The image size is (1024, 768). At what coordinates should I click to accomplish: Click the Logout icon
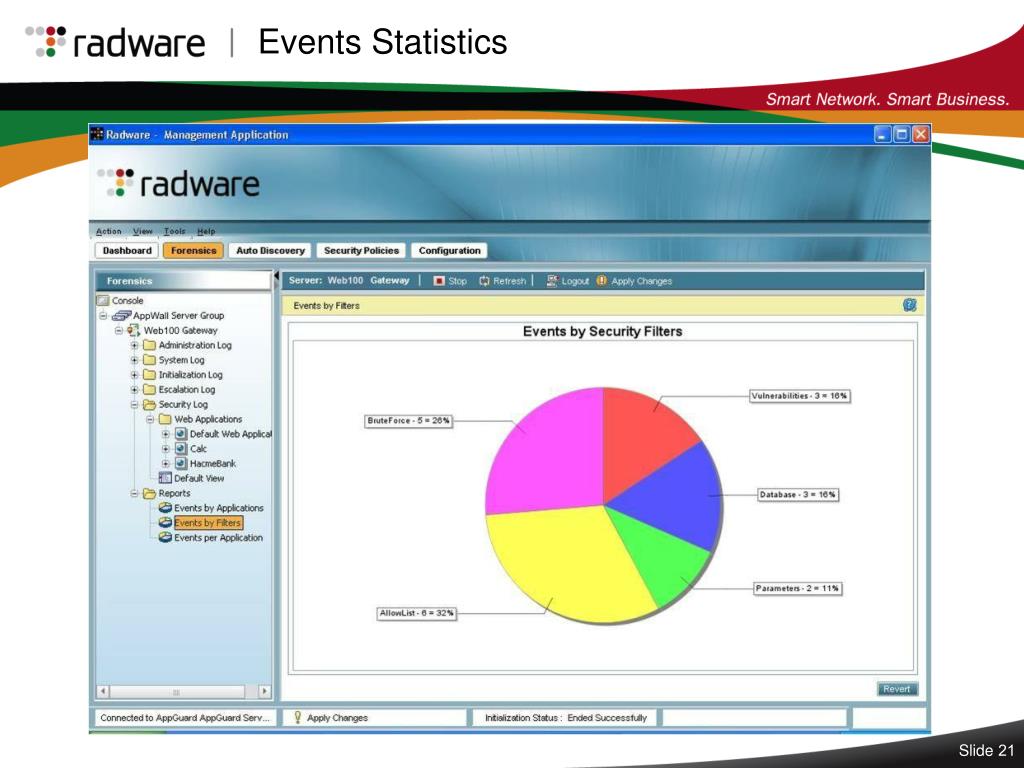pos(552,281)
